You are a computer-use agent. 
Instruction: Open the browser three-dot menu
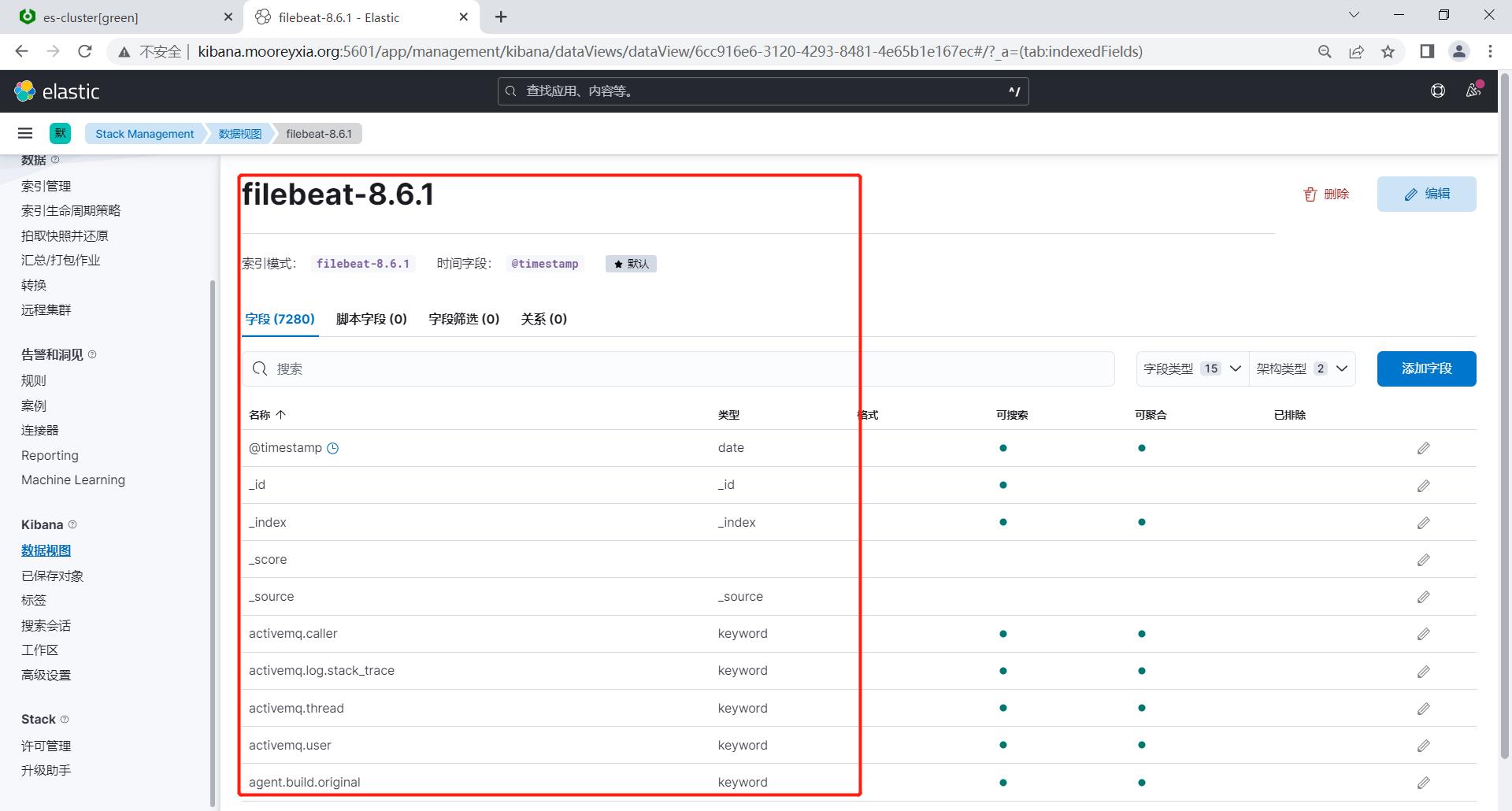tap(1490, 51)
